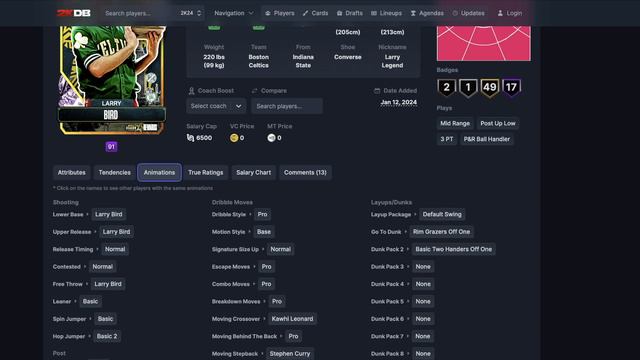Select the 3 PT play tag
The height and width of the screenshot is (360, 640).
click(447, 139)
